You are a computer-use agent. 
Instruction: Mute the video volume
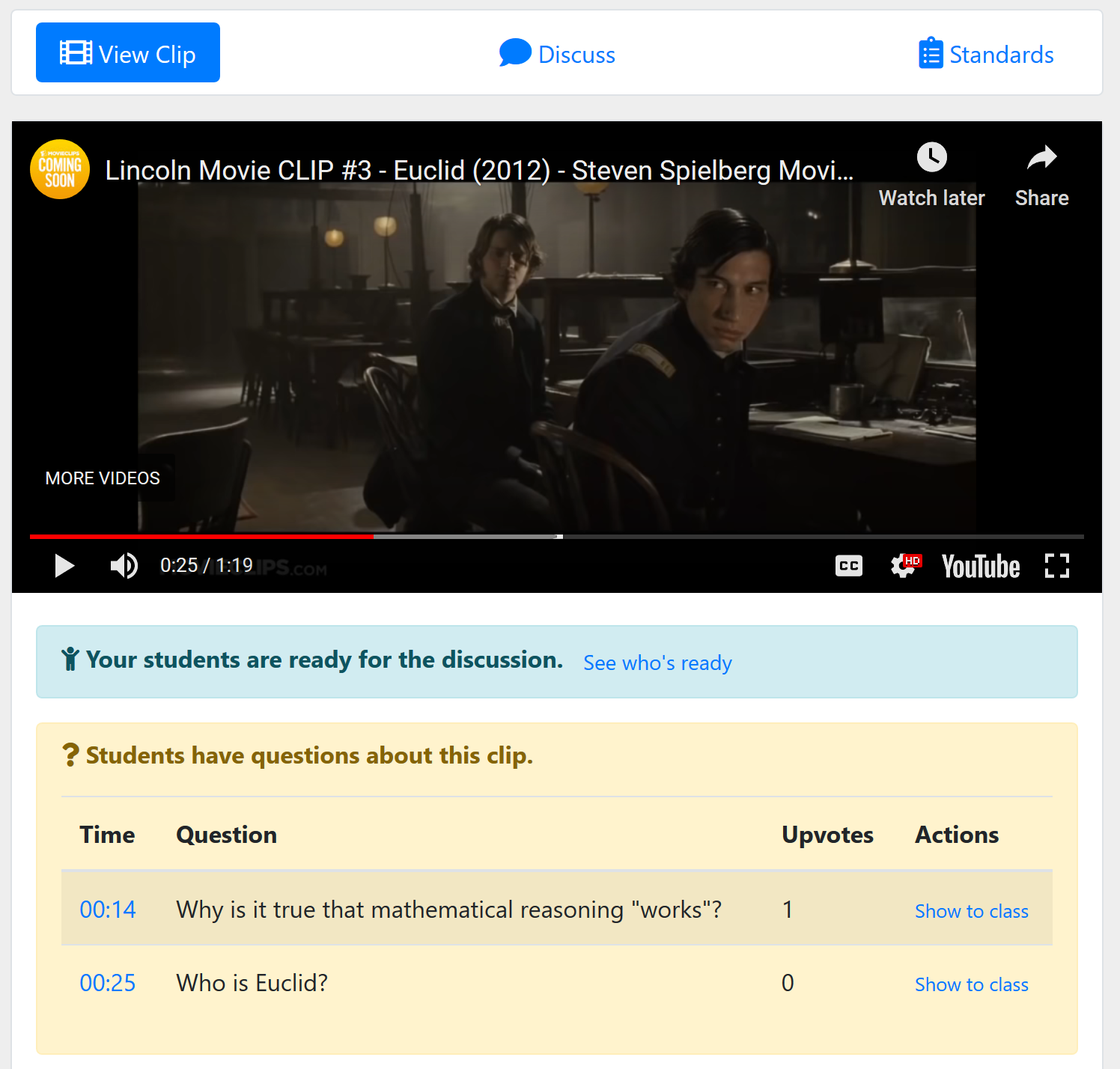pos(124,566)
